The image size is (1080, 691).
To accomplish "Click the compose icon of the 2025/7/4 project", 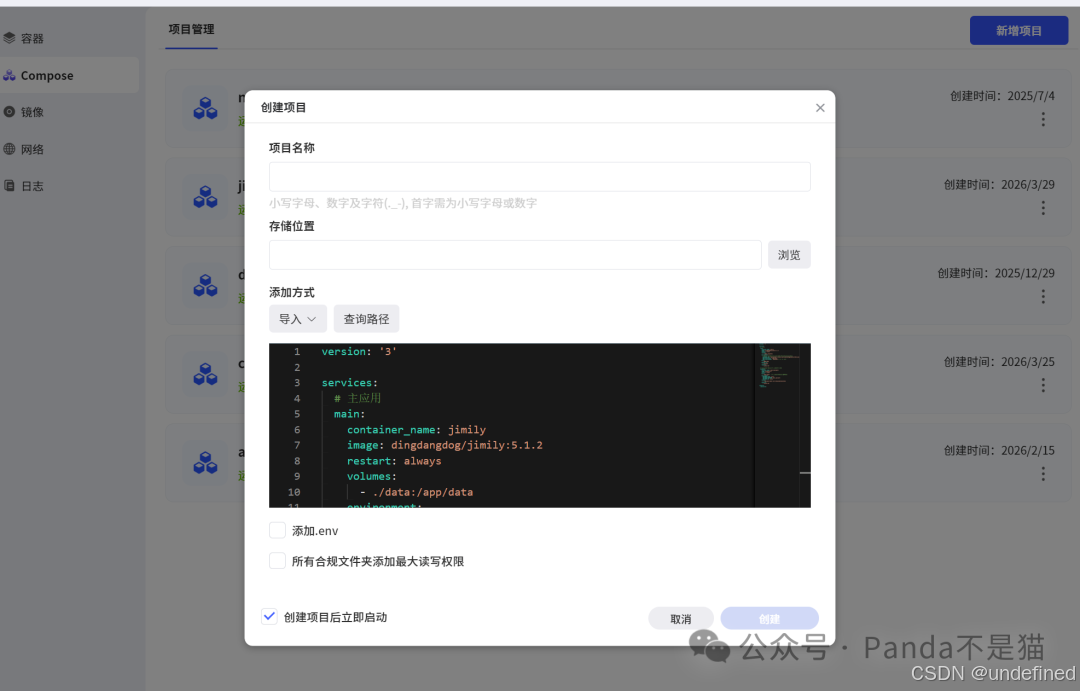I will (205, 108).
